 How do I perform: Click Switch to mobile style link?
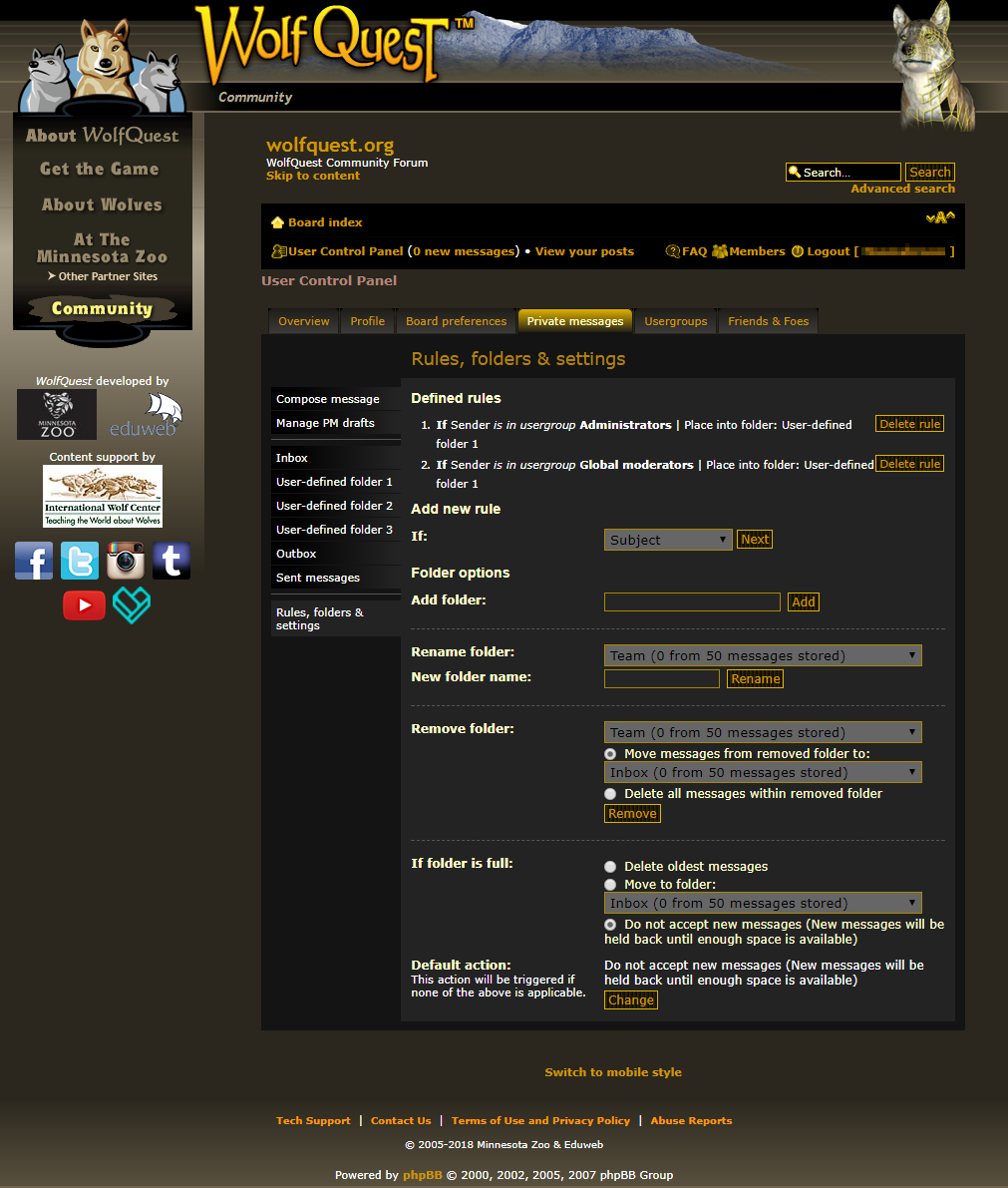[613, 1072]
